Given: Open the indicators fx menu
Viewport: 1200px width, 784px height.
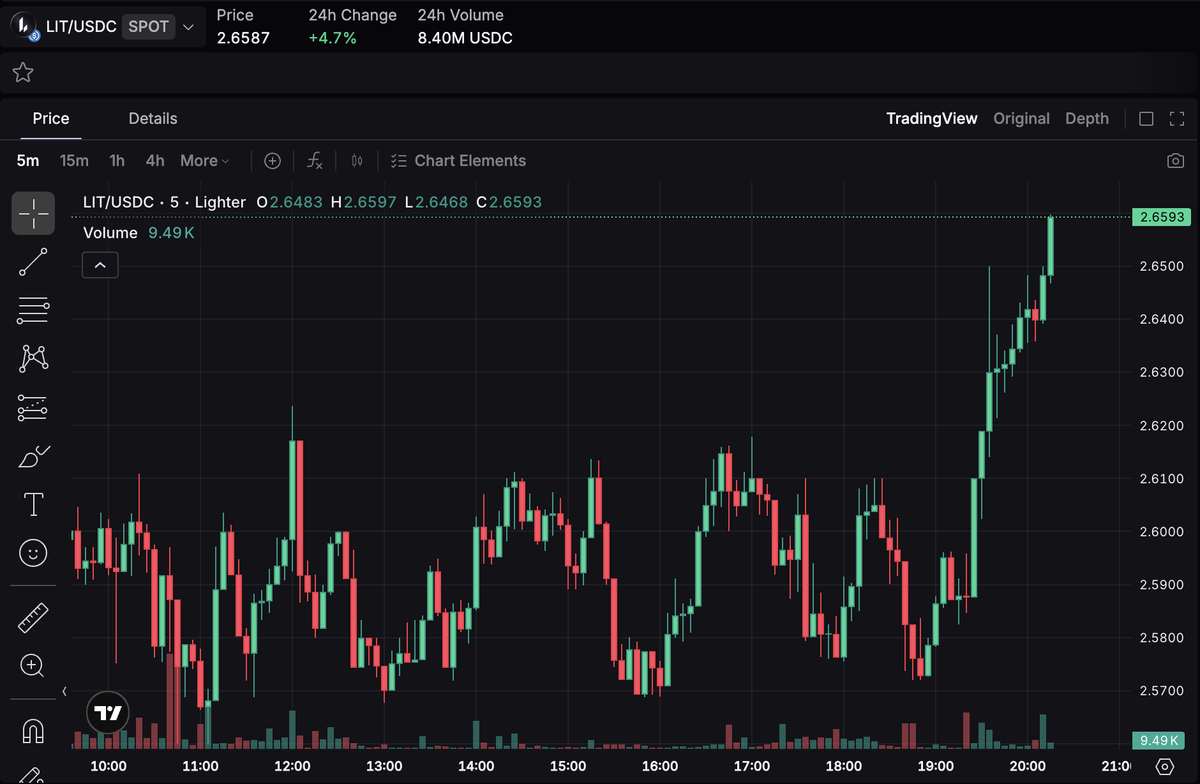Looking at the screenshot, I should pyautogui.click(x=314, y=161).
